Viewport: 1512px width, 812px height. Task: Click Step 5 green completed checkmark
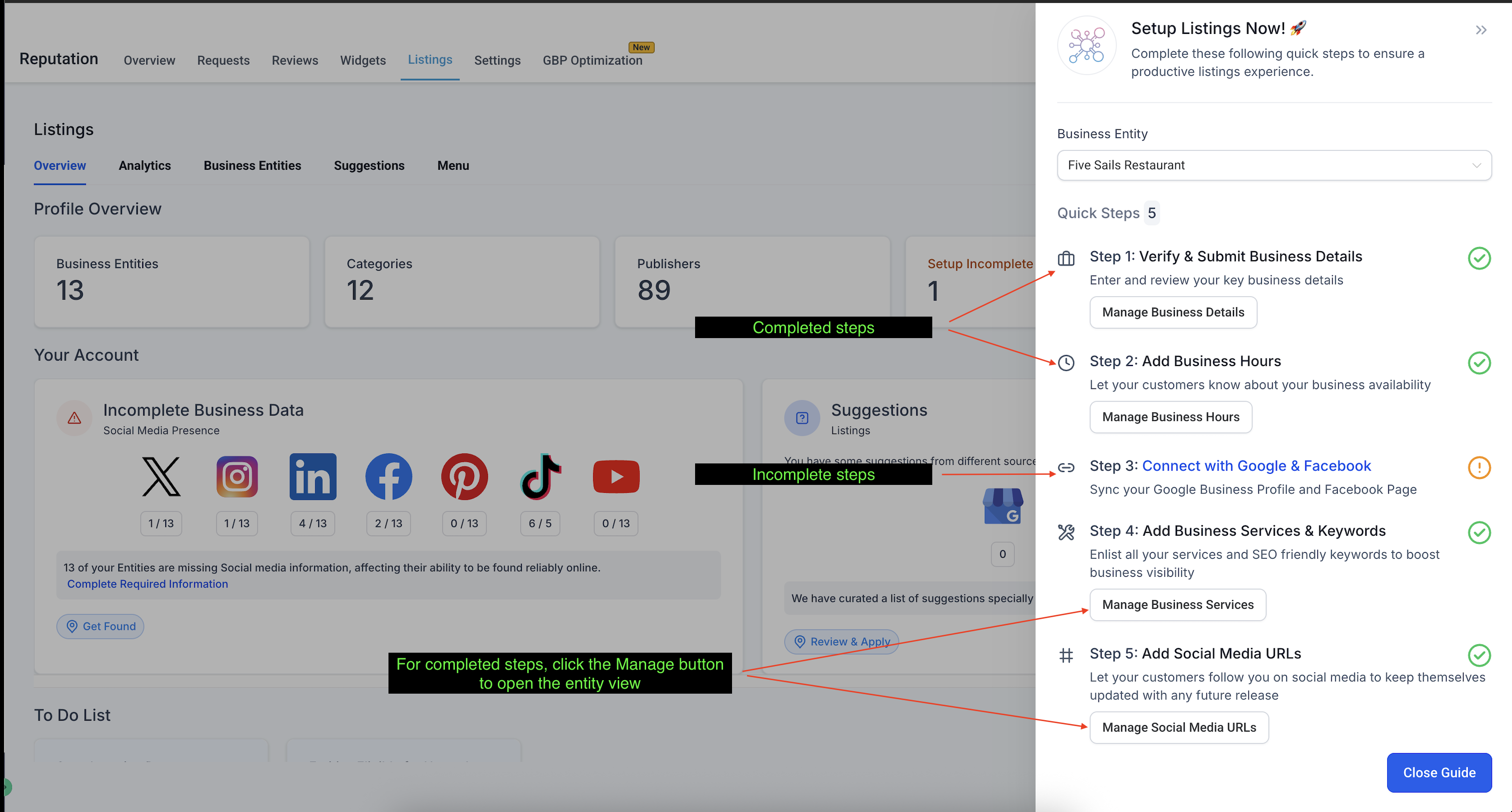pyautogui.click(x=1479, y=655)
